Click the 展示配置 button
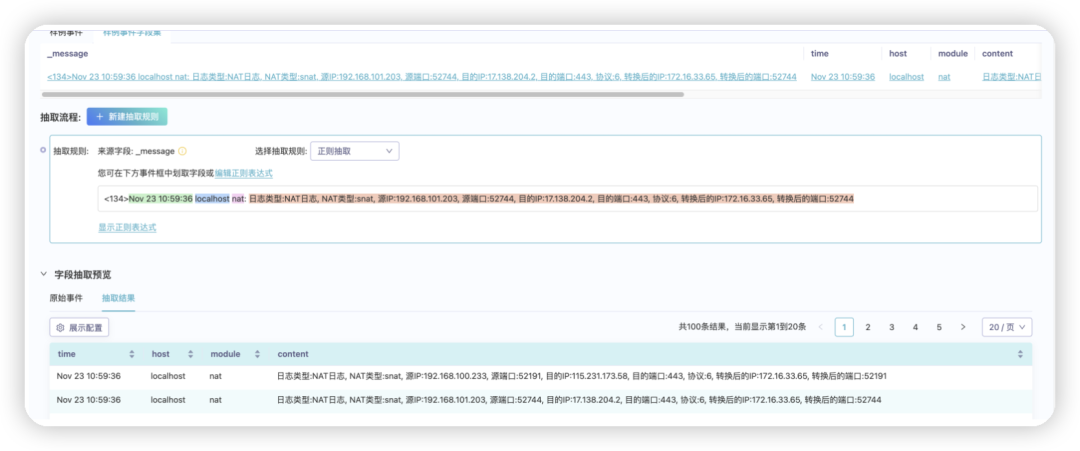 (79, 328)
